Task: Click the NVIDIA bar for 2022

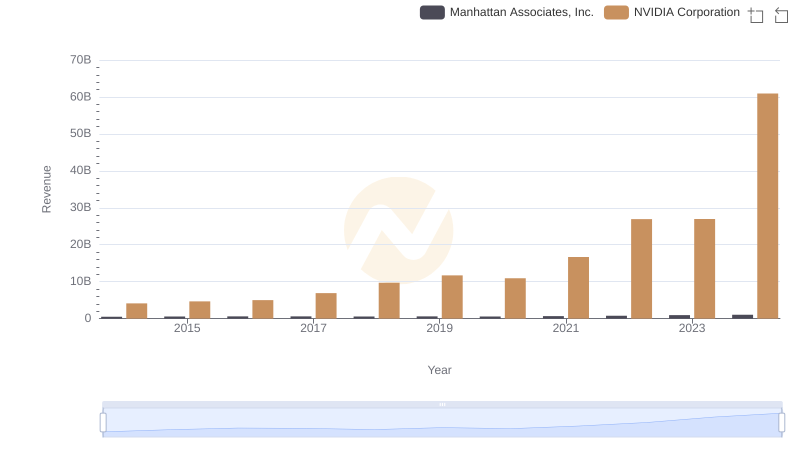Action: tap(641, 269)
